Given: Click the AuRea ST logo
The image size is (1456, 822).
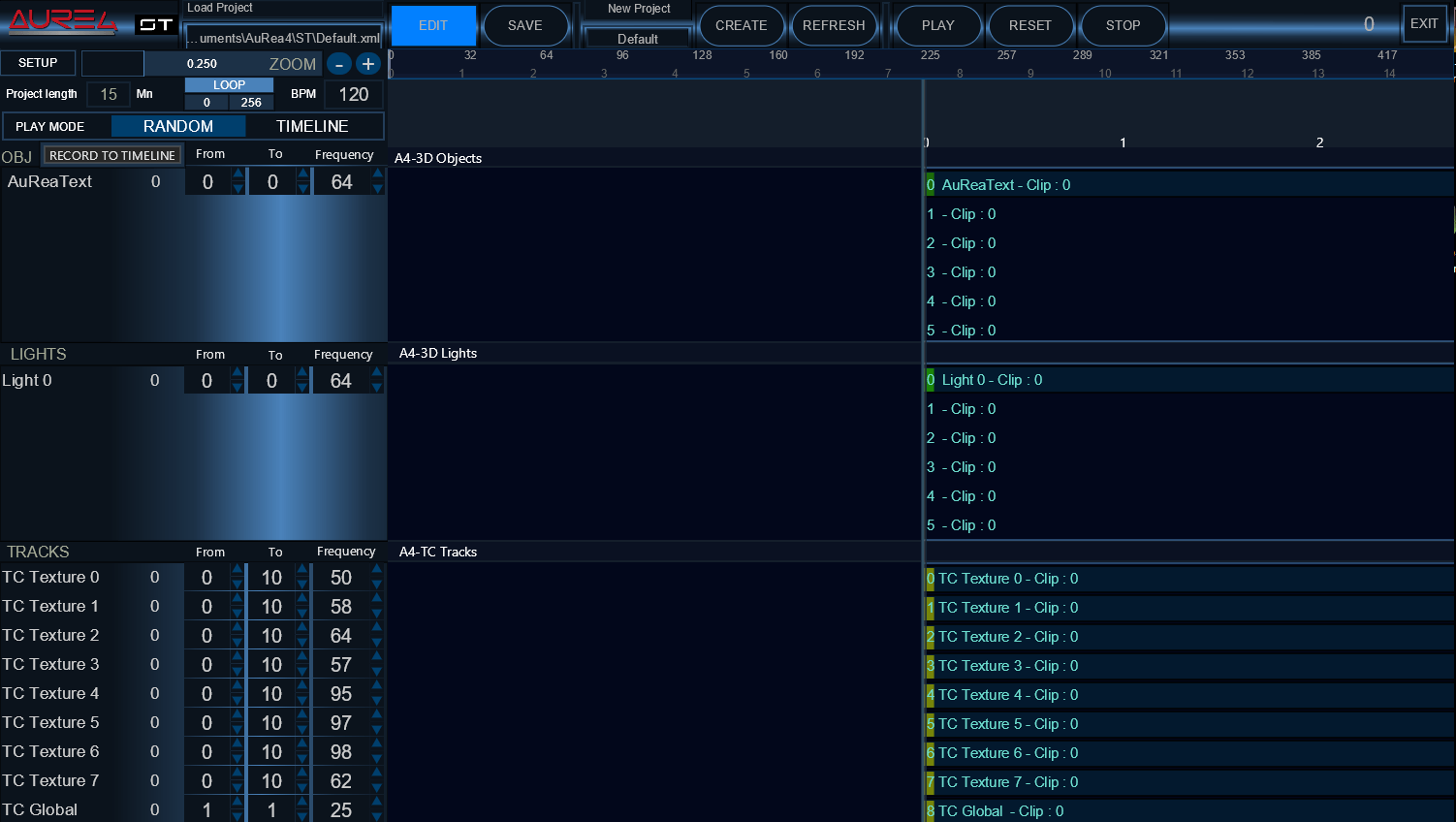Looking at the screenshot, I should pos(90,22).
